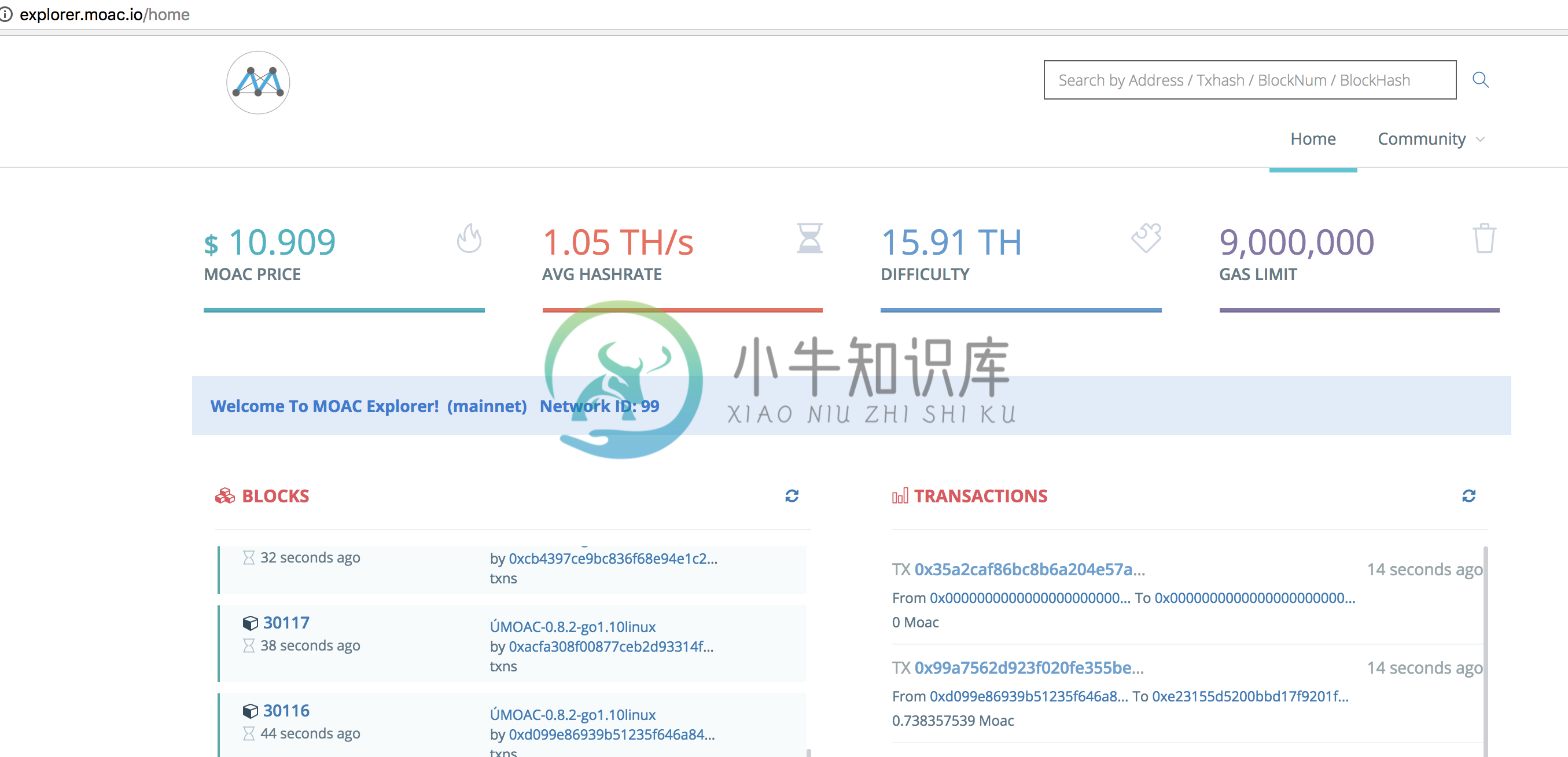The height and width of the screenshot is (757, 1568).
Task: Open miner address 0xcb4397ce9bc836f68e94e1c2...
Action: pos(613,558)
